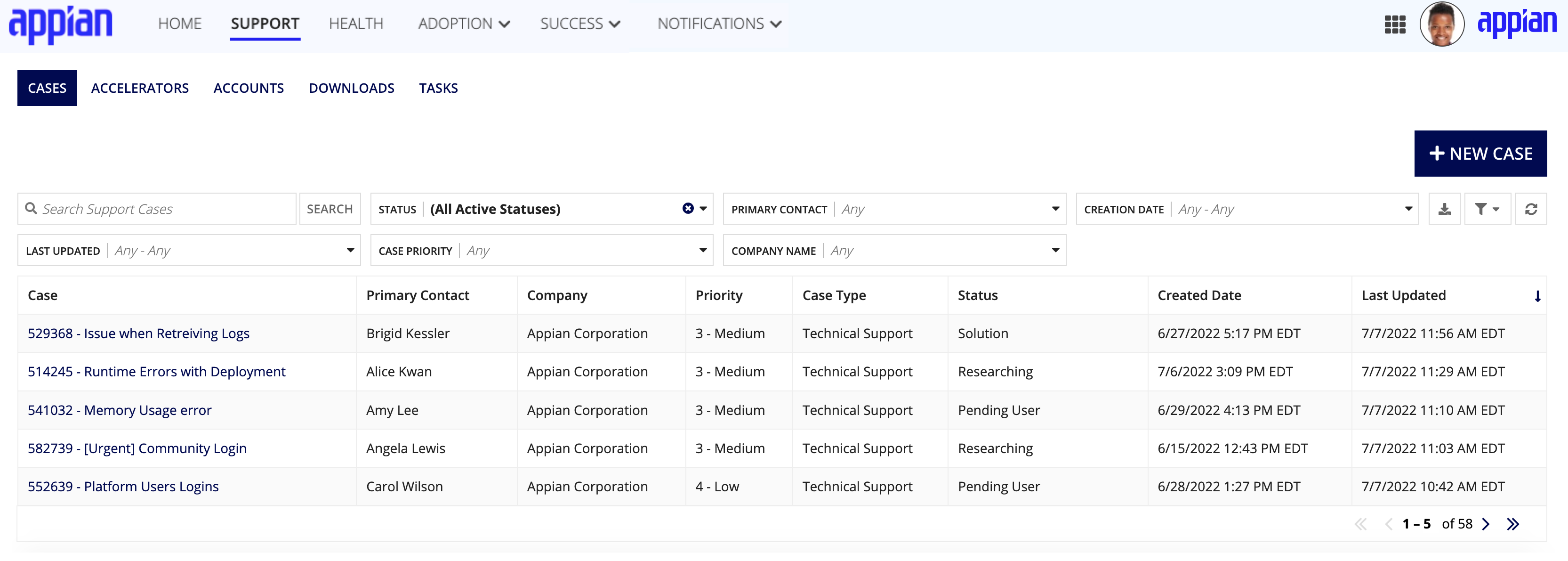The height and width of the screenshot is (561, 1568).
Task: Expand the Status filter dropdown
Action: click(703, 208)
